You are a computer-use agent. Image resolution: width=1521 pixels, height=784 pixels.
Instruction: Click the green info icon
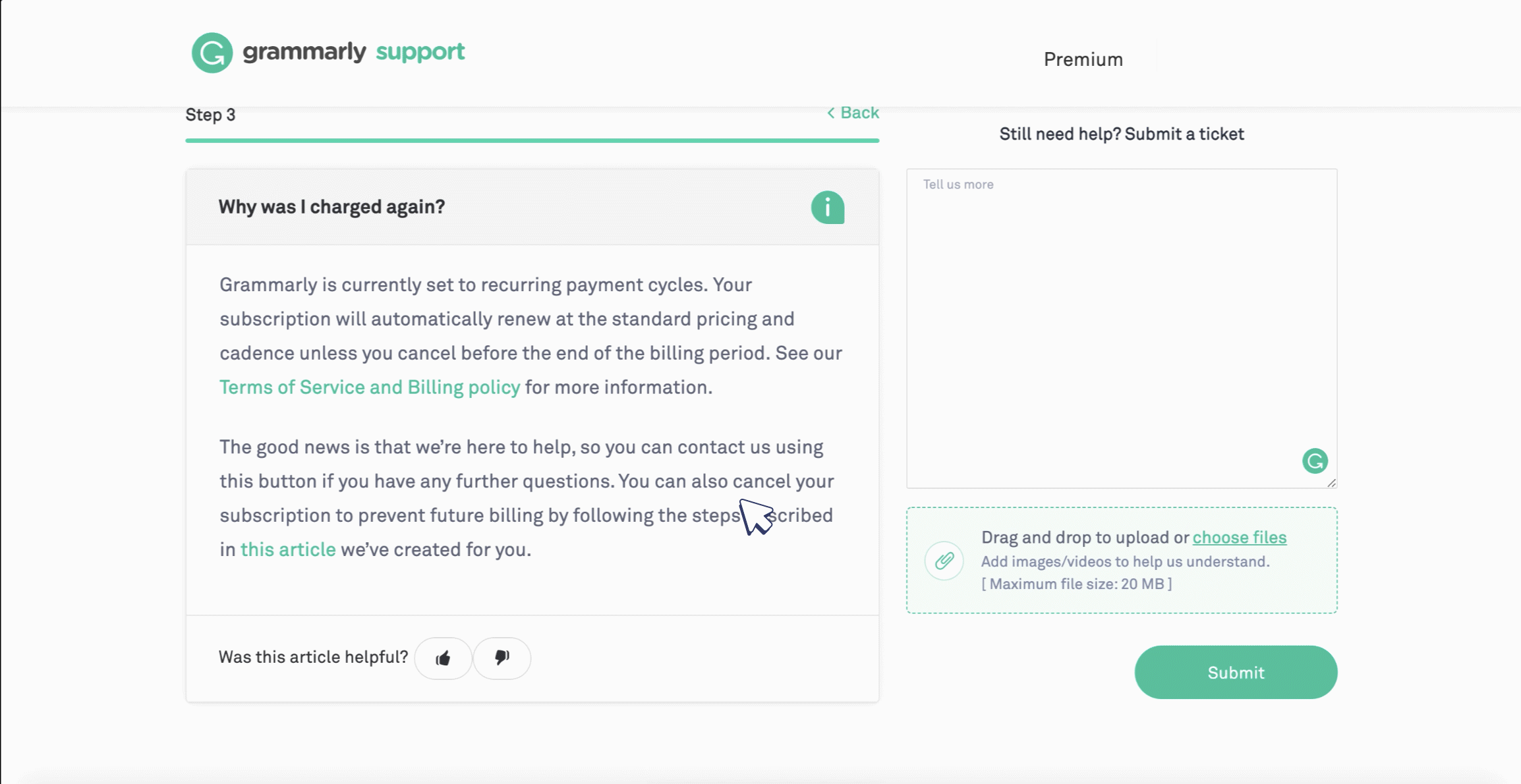pyautogui.click(x=828, y=208)
